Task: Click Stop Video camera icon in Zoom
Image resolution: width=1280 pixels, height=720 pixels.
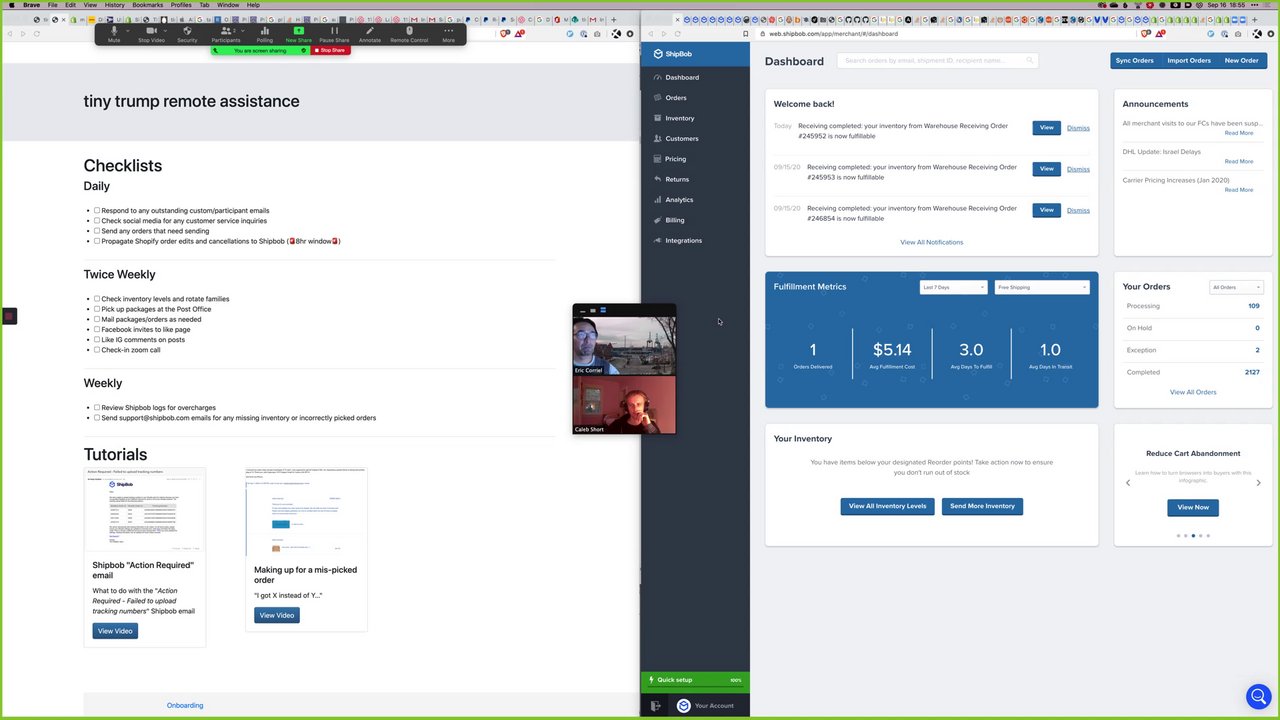Action: 151,31
